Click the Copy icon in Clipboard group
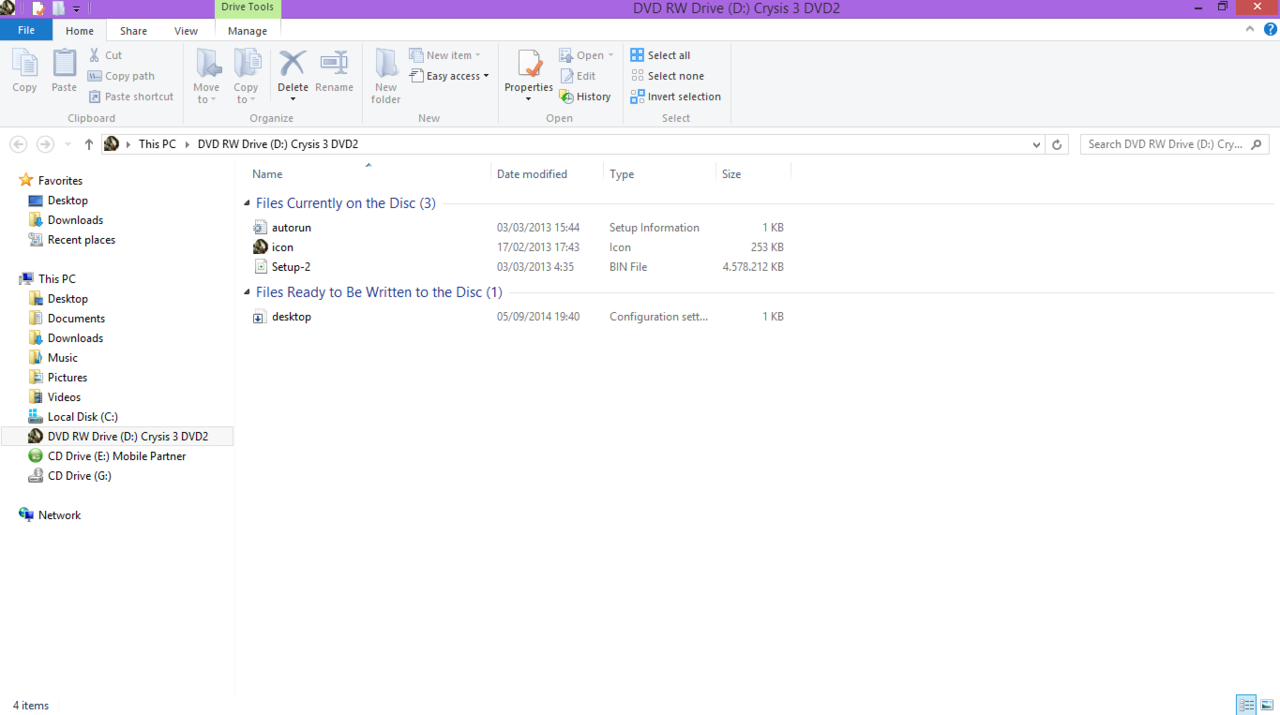The image size is (1280, 715). [x=25, y=71]
